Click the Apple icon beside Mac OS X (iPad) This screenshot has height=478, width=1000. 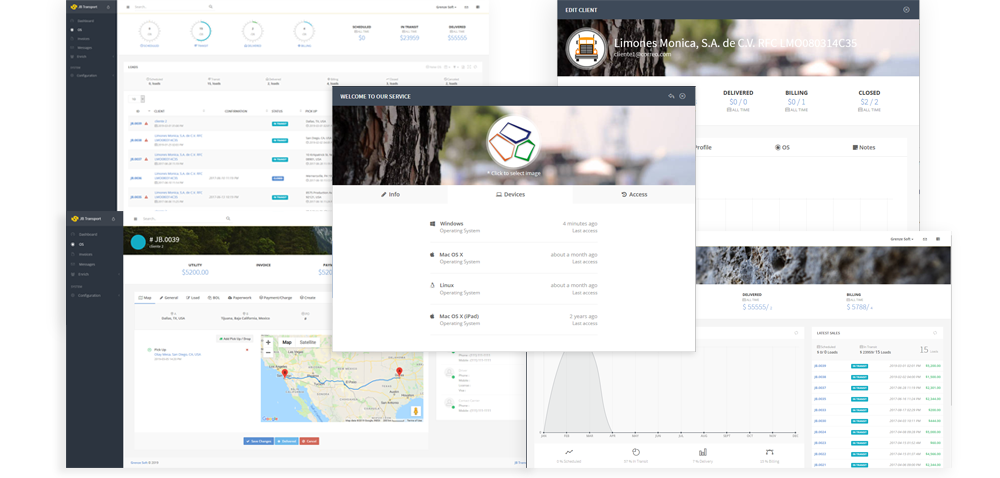pos(432,315)
